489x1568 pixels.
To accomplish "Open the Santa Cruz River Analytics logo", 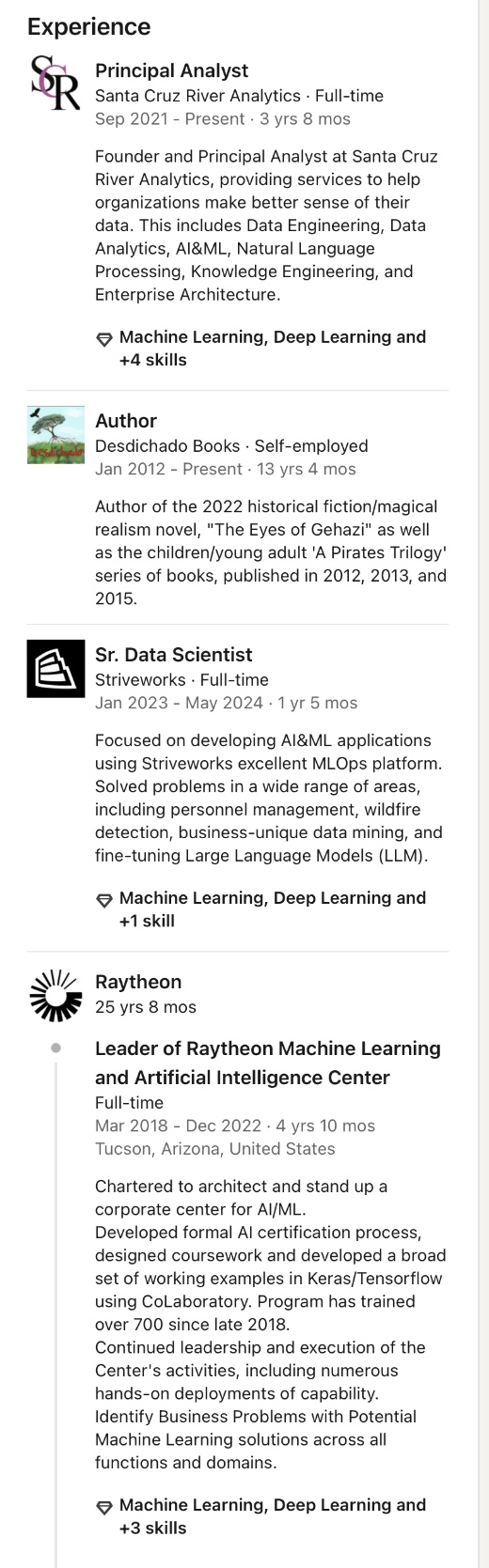I will click(55, 83).
